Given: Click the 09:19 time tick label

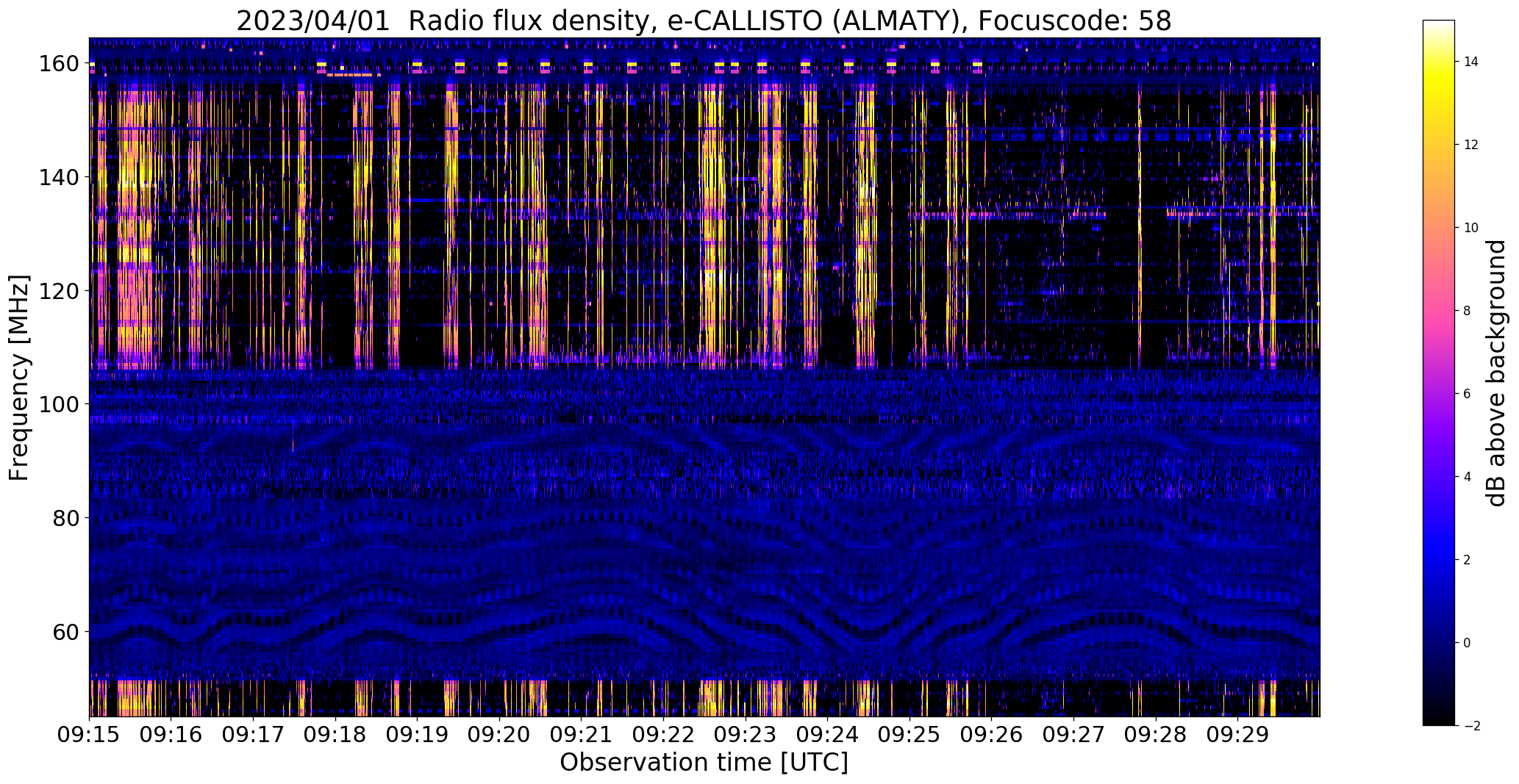Looking at the screenshot, I should coord(418,736).
